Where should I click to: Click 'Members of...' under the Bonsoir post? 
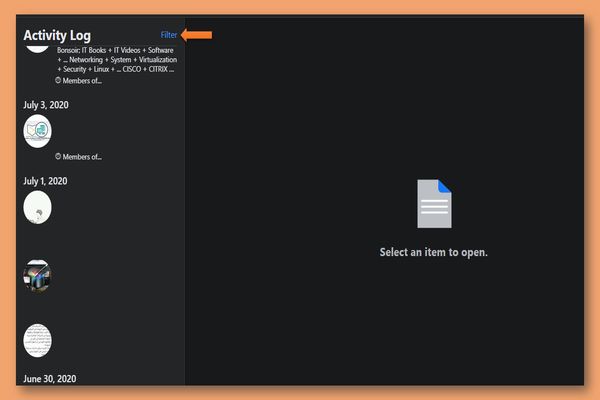click(x=82, y=81)
